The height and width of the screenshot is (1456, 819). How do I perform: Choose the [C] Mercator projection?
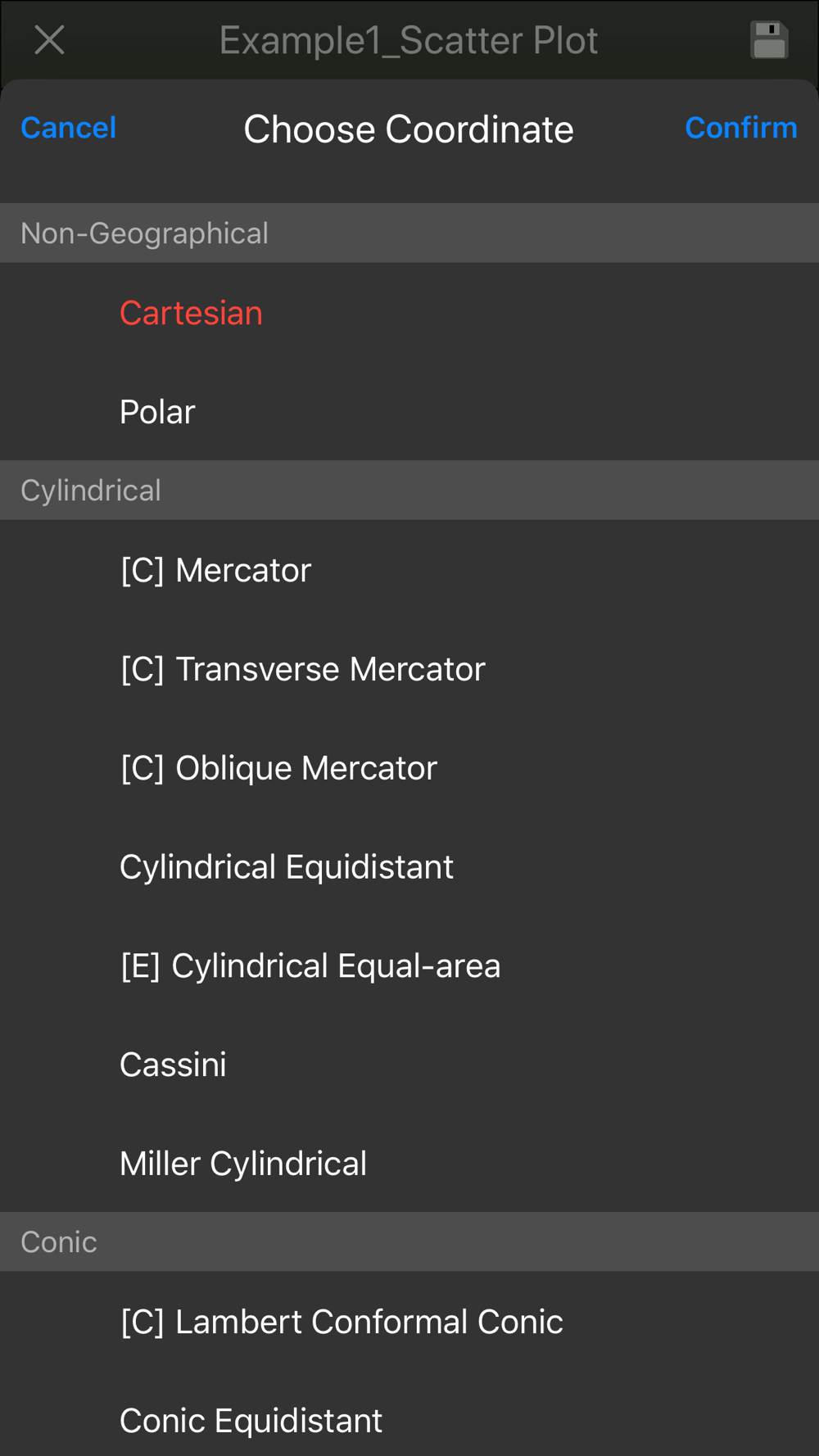pyautogui.click(x=409, y=570)
